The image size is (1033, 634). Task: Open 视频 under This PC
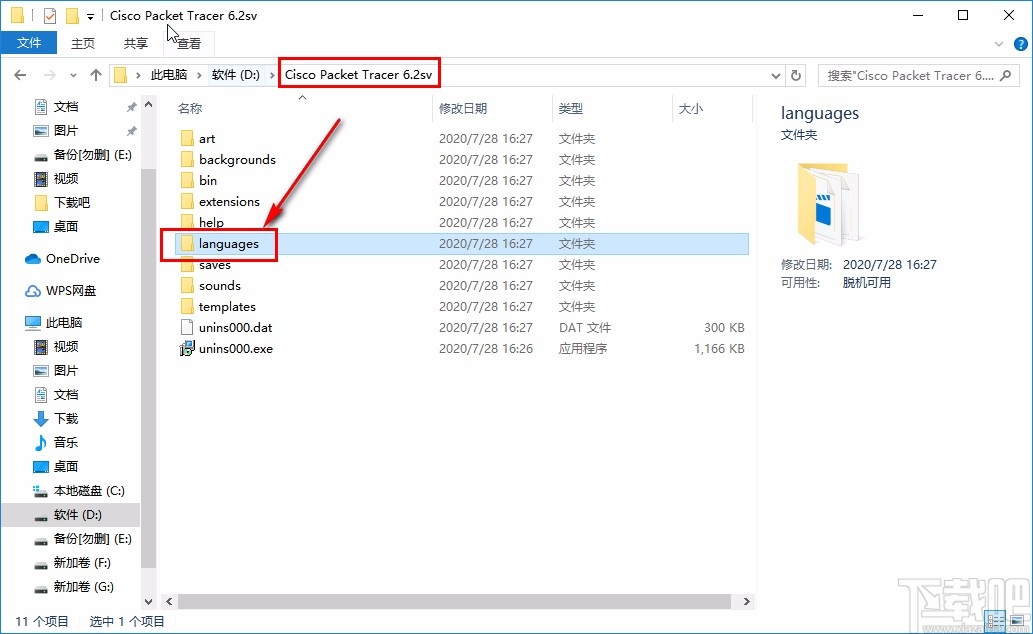[x=55, y=347]
